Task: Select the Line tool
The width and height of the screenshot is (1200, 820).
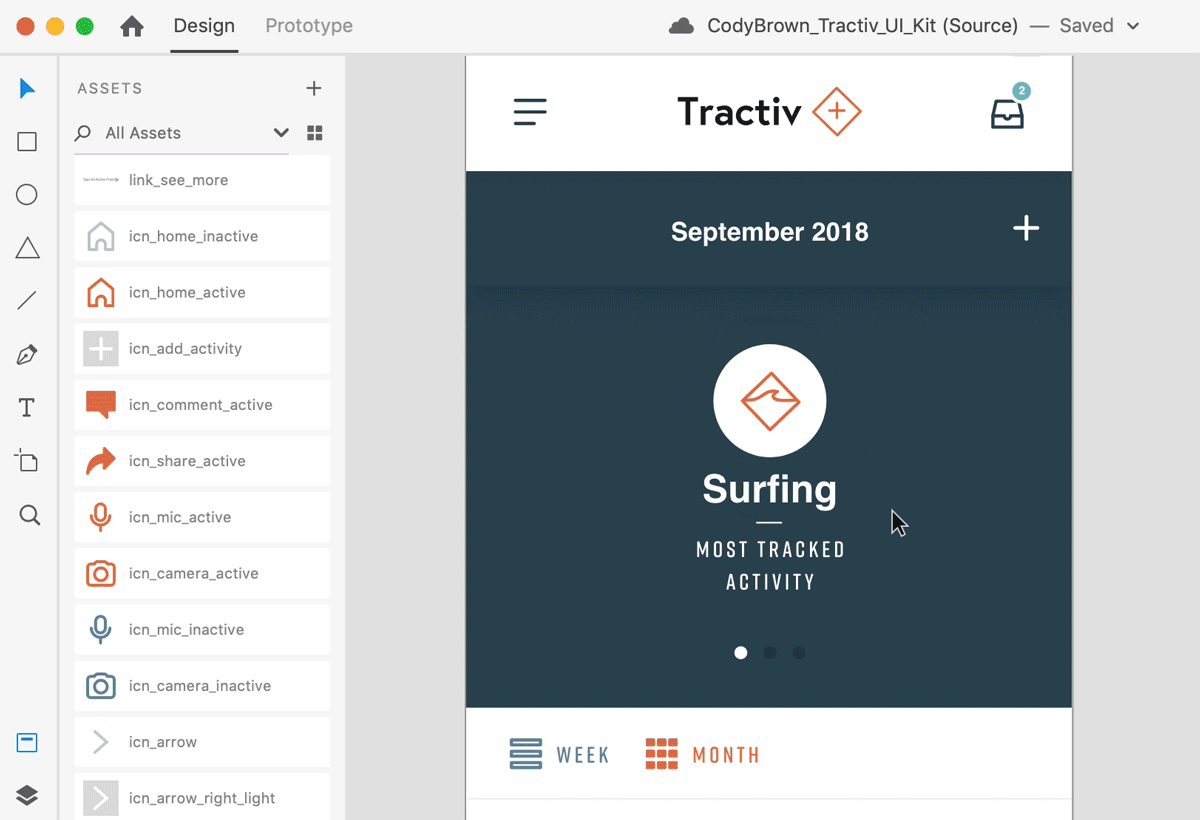Action: [27, 301]
